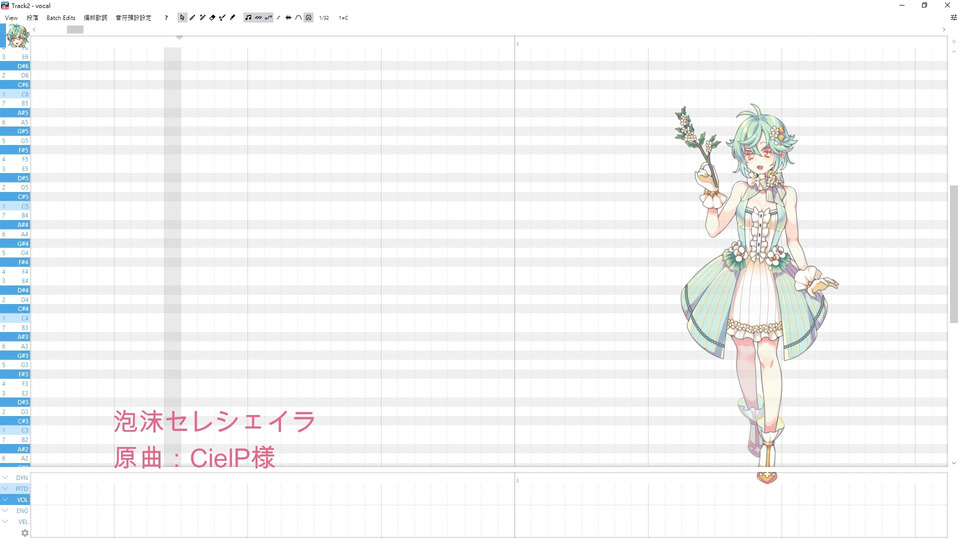Click the C#6 piano key
960x540 pixels.
[15, 84]
